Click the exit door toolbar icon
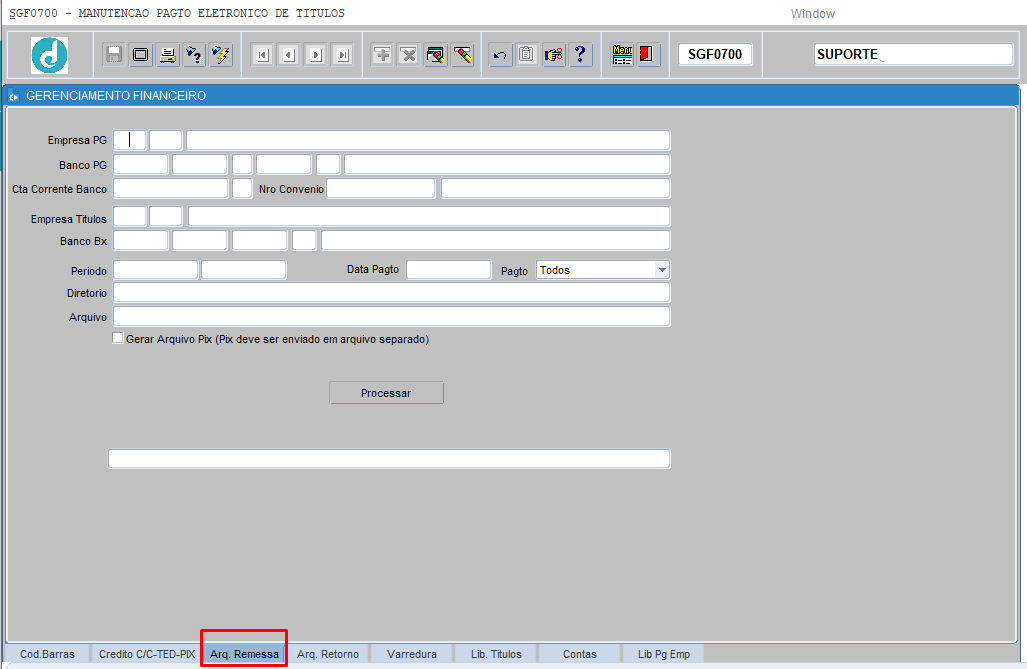The image size is (1027, 669). (648, 55)
